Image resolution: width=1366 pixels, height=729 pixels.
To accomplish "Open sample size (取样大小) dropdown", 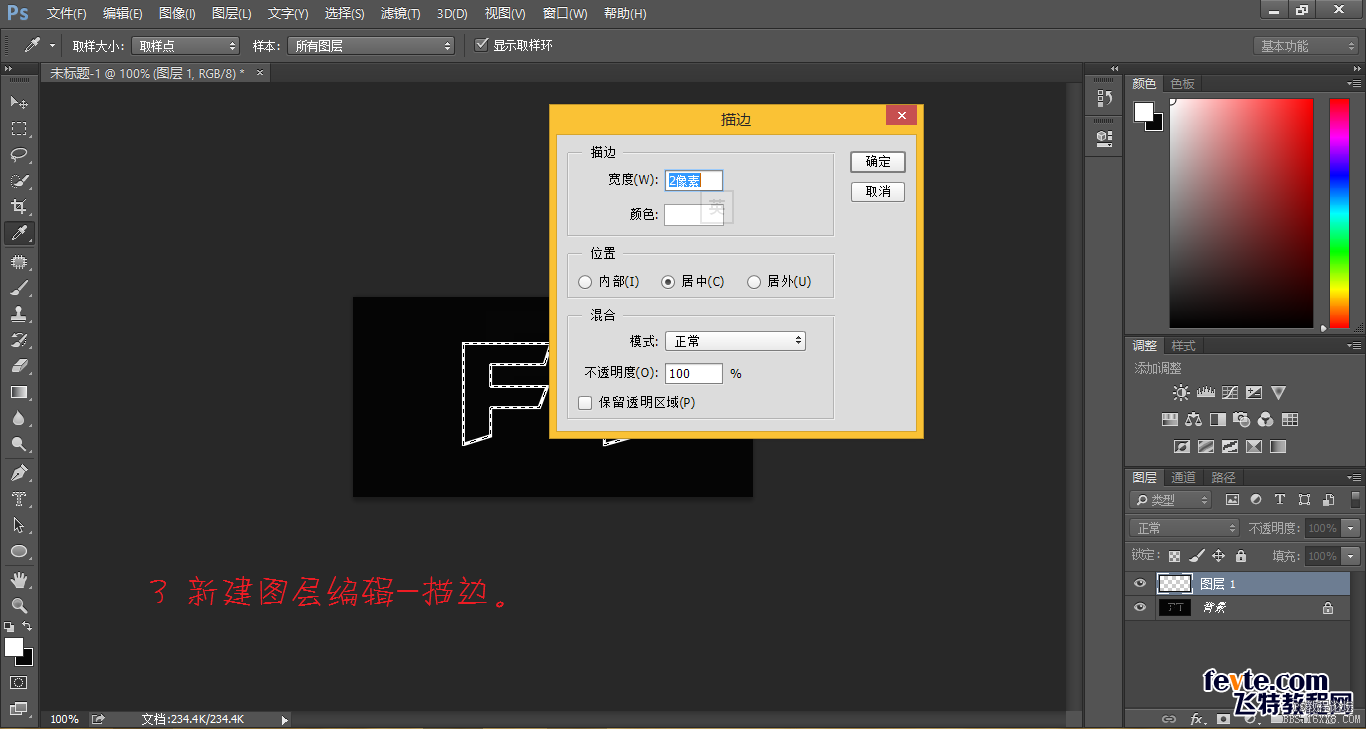I will pyautogui.click(x=185, y=46).
